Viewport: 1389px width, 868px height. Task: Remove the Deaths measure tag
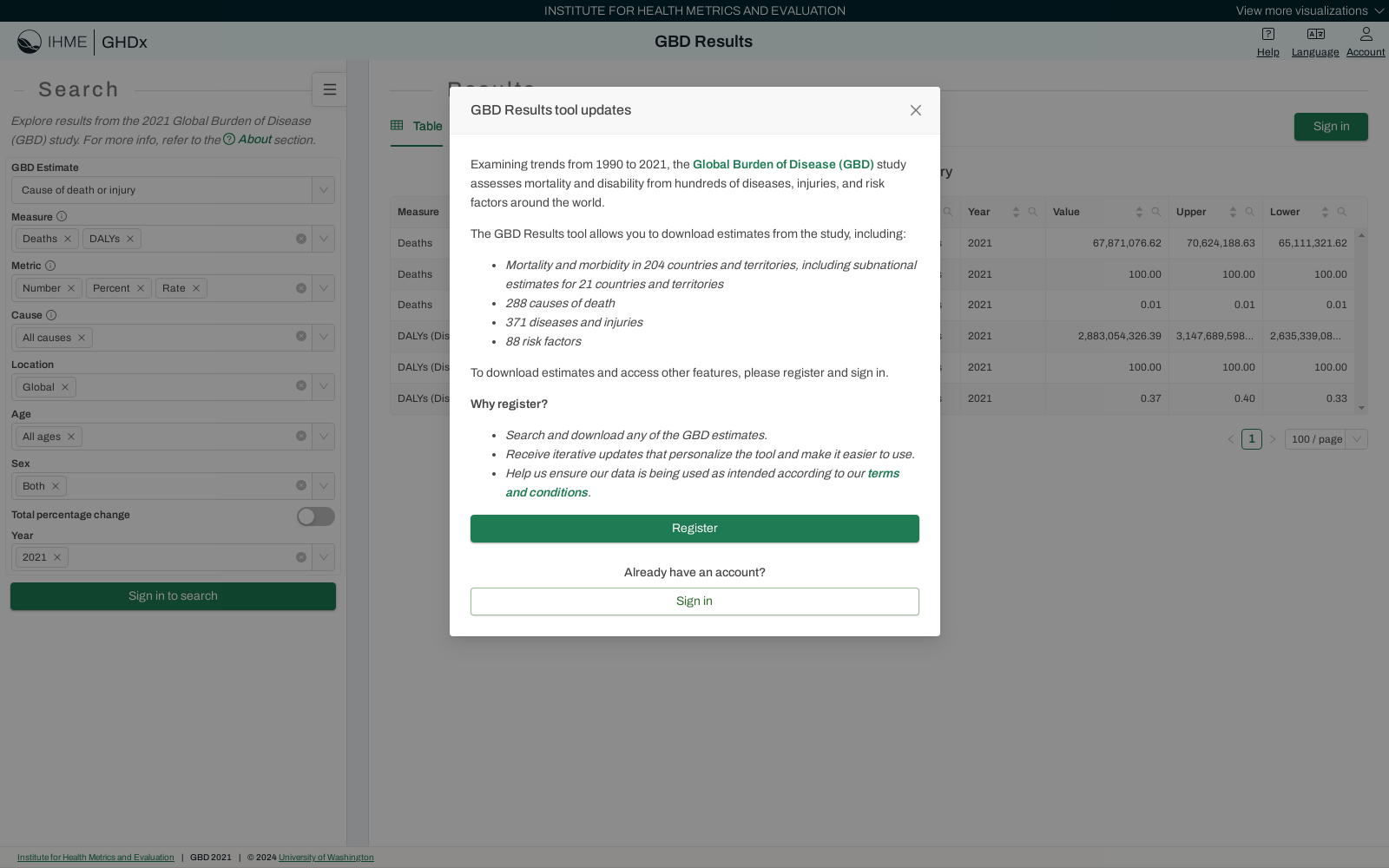[68, 239]
